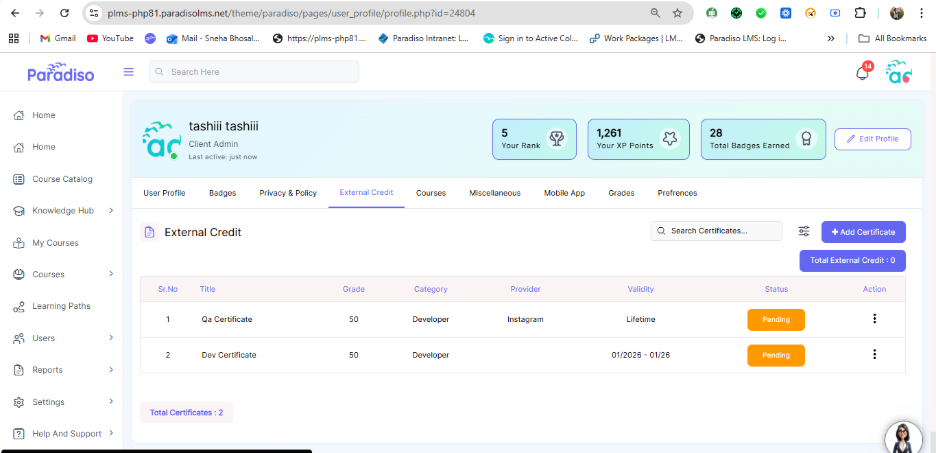Click the hamburger menu icon to collapse the sidebar

pos(128,72)
